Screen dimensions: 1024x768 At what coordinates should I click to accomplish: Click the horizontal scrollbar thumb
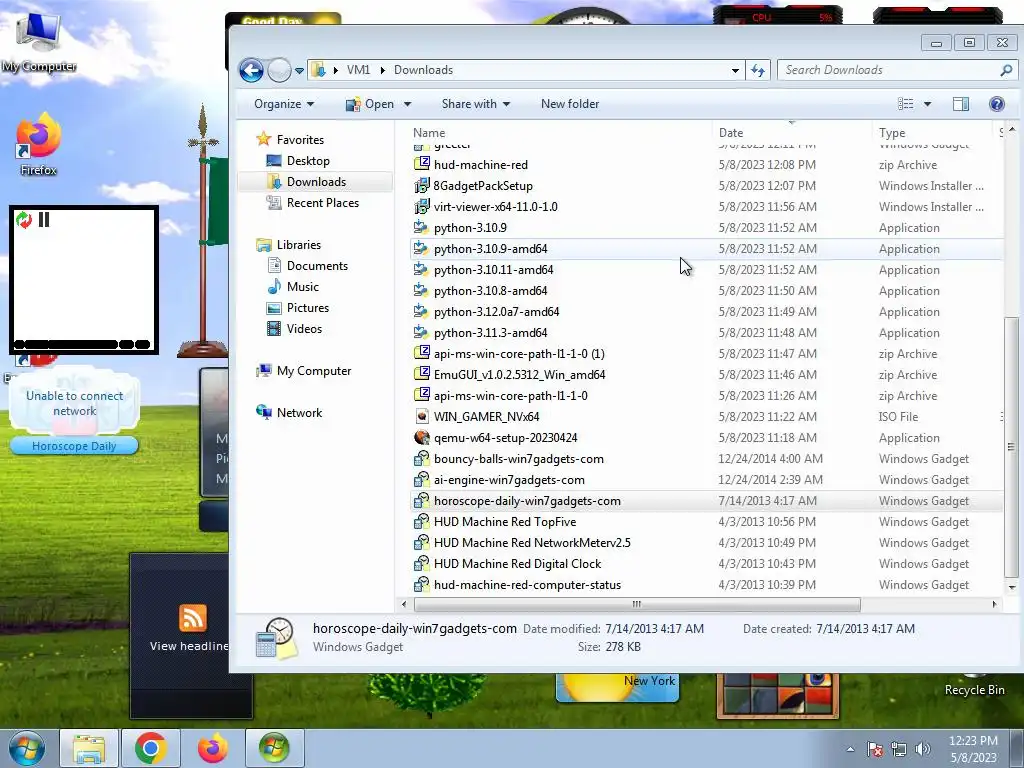[636, 604]
